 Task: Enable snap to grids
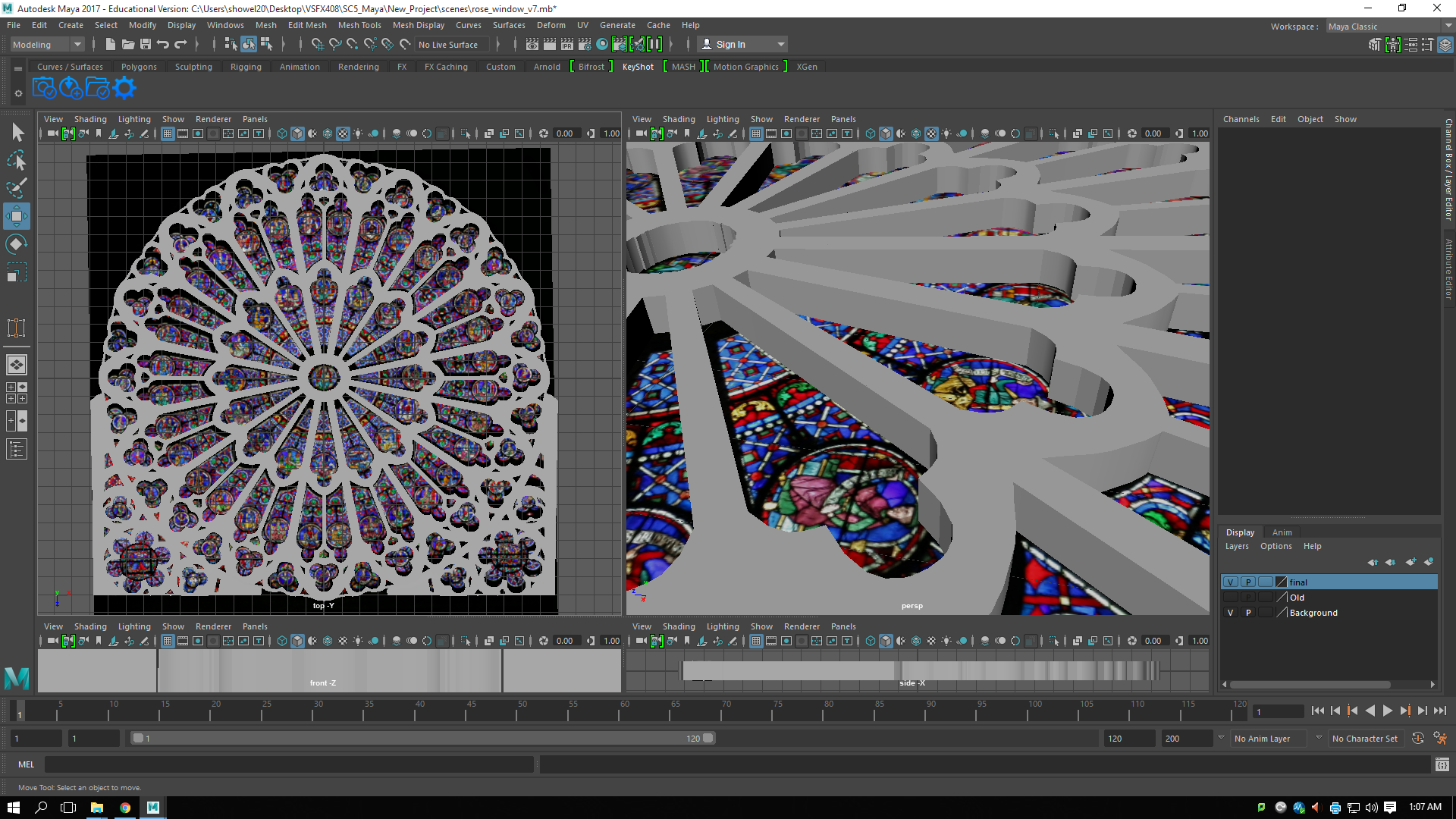click(317, 44)
